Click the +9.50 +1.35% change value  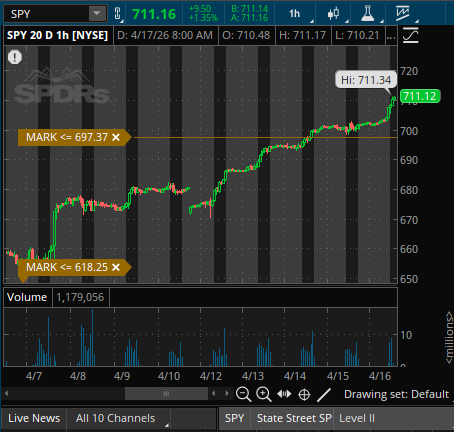coord(203,13)
